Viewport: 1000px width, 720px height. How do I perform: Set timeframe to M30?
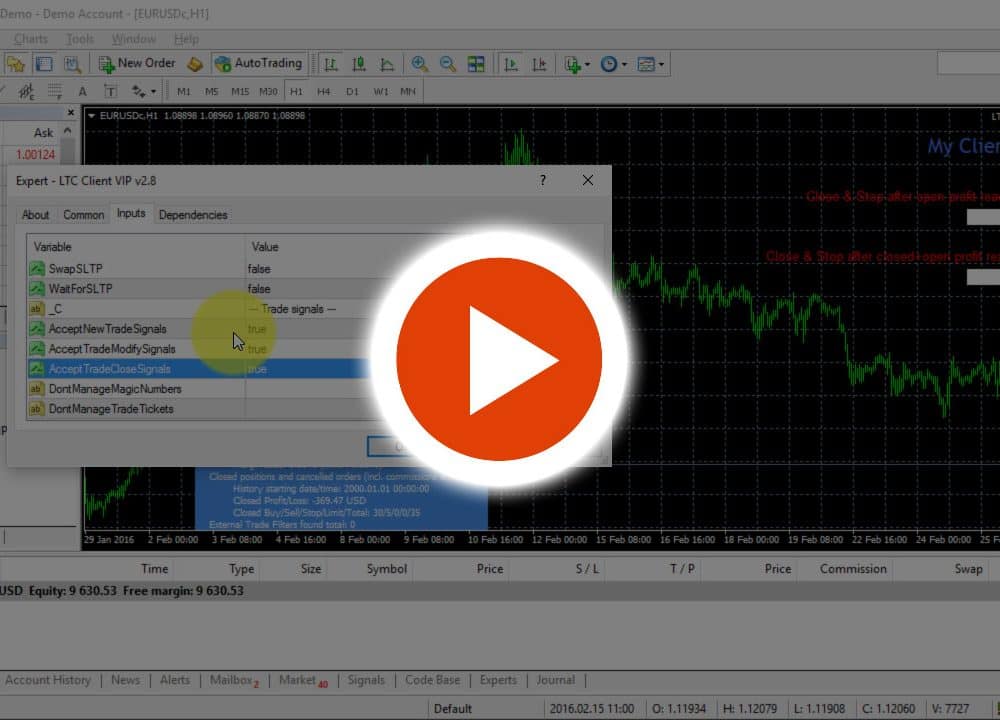pyautogui.click(x=268, y=91)
